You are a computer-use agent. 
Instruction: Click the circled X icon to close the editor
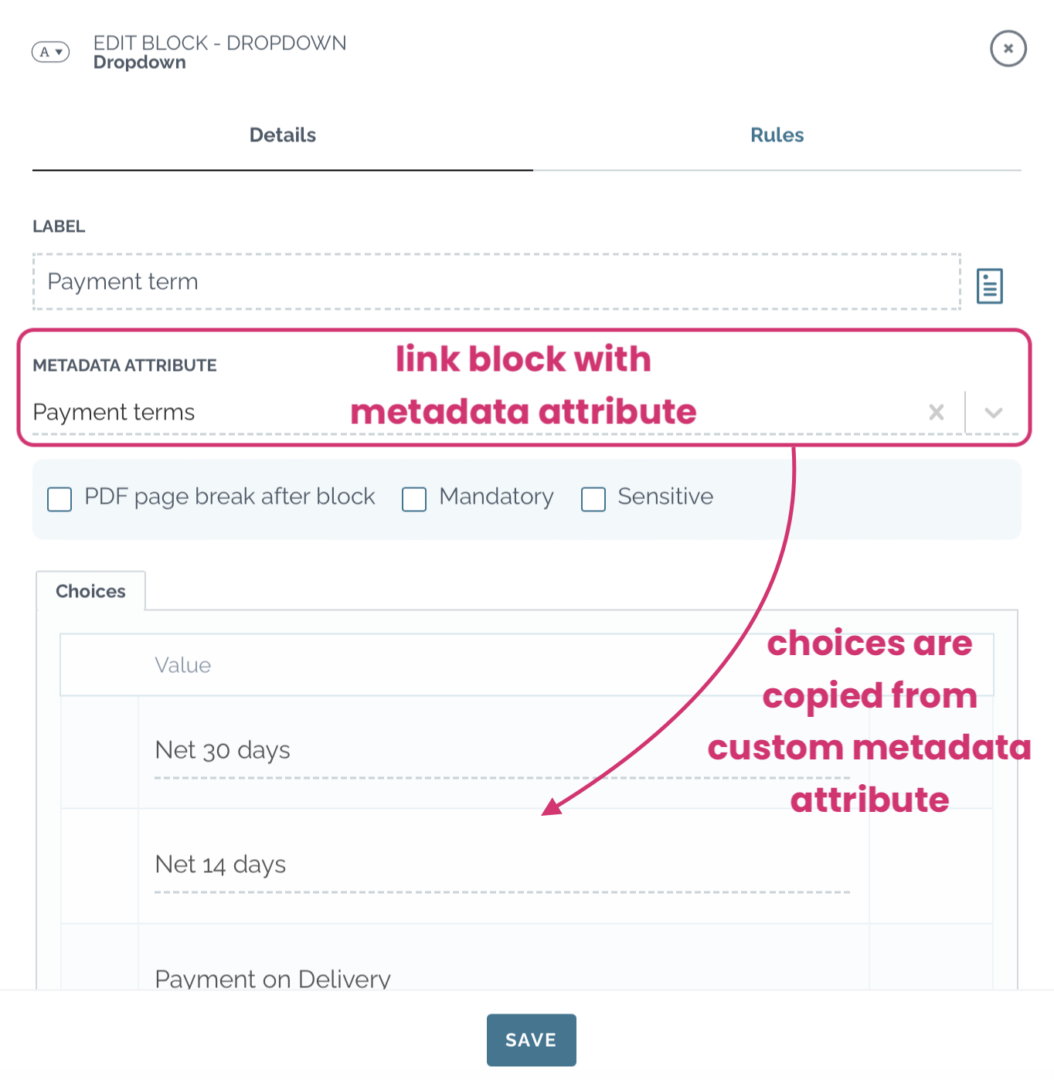click(x=1008, y=48)
